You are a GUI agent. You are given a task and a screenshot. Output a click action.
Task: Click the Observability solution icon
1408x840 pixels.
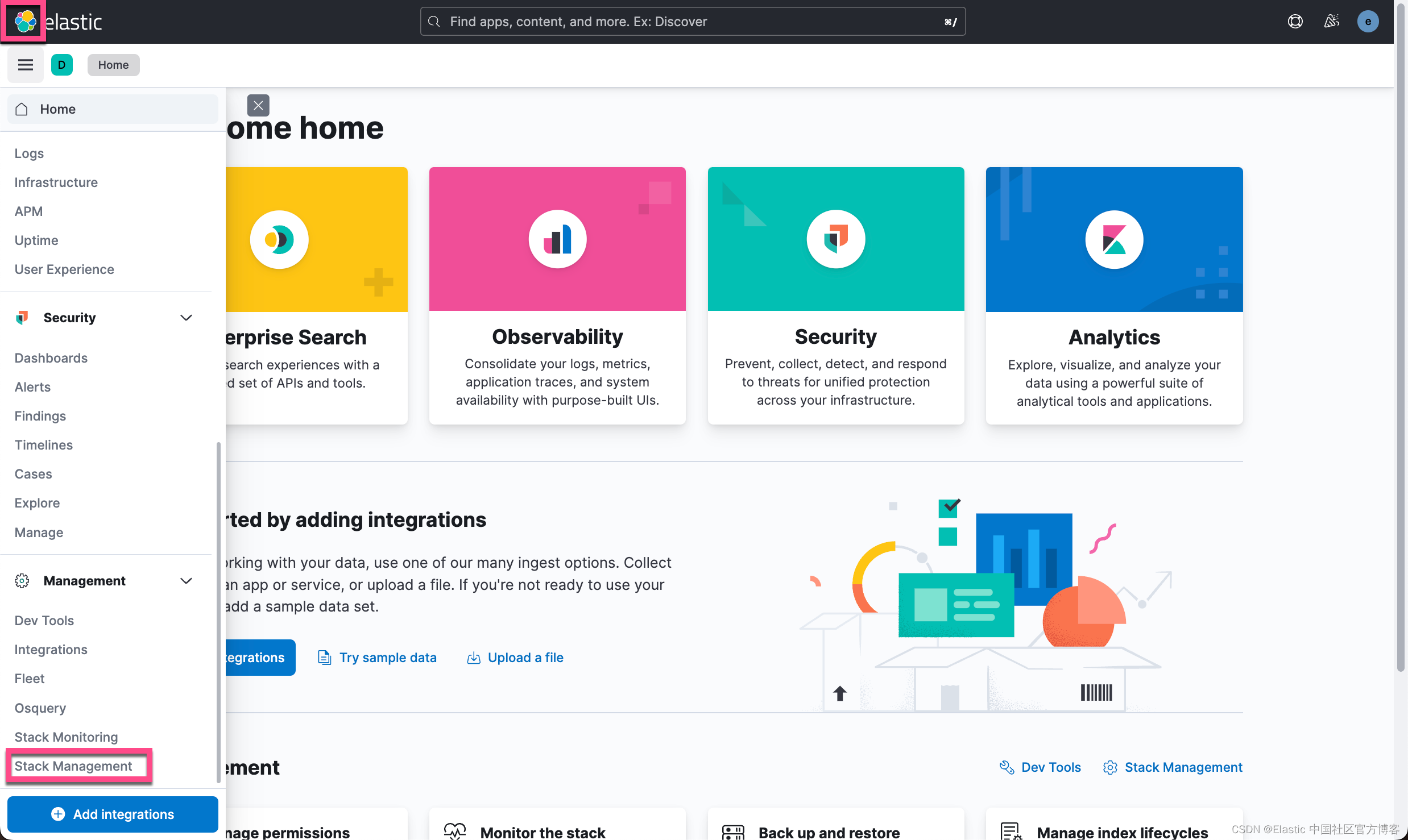tap(557, 239)
